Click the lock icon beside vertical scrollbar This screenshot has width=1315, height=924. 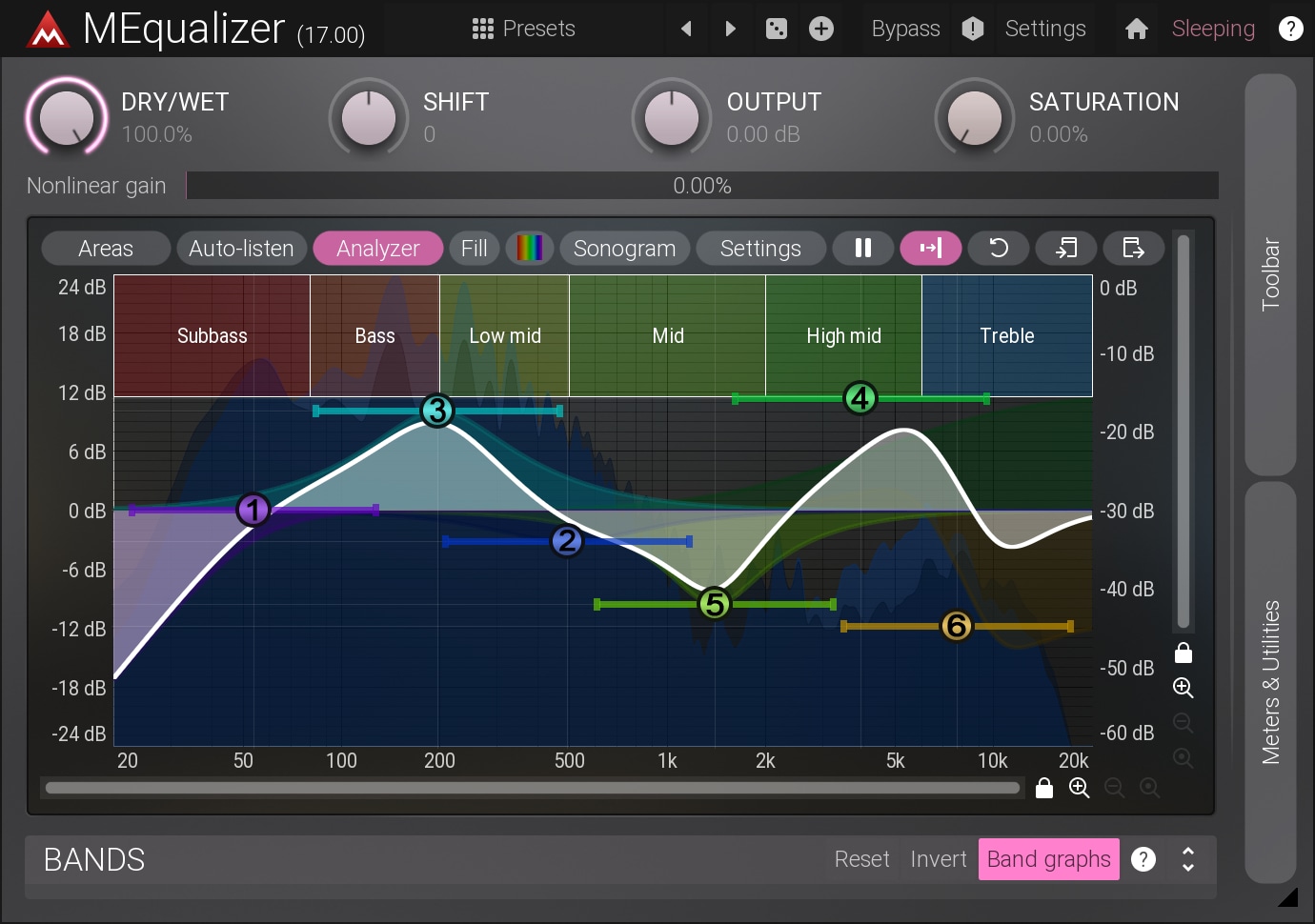(1183, 653)
